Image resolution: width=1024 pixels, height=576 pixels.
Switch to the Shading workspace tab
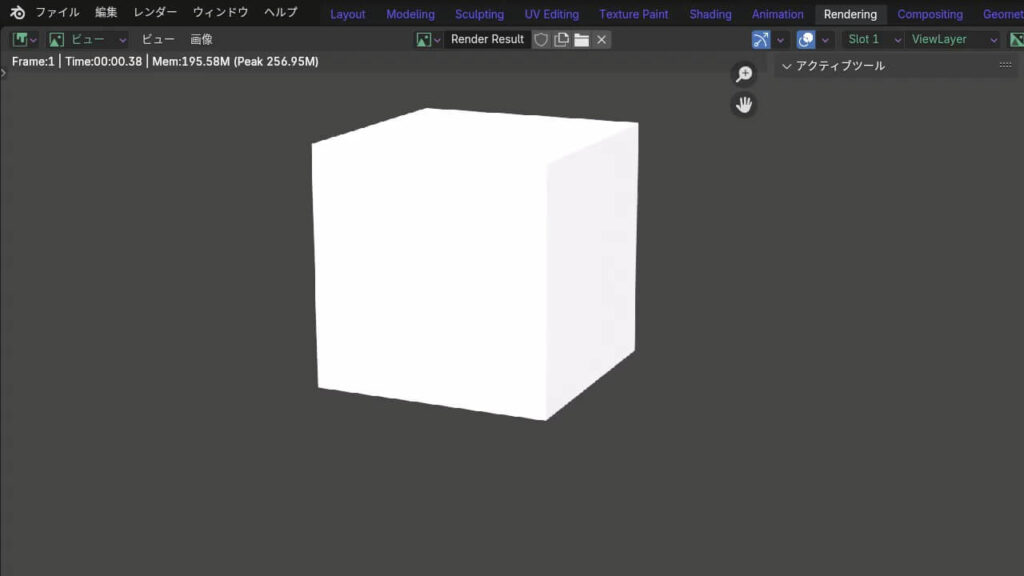pos(711,14)
